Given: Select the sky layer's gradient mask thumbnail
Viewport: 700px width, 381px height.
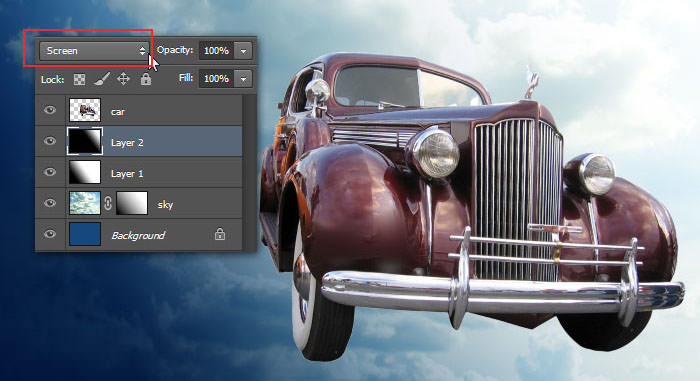Looking at the screenshot, I should (132, 203).
